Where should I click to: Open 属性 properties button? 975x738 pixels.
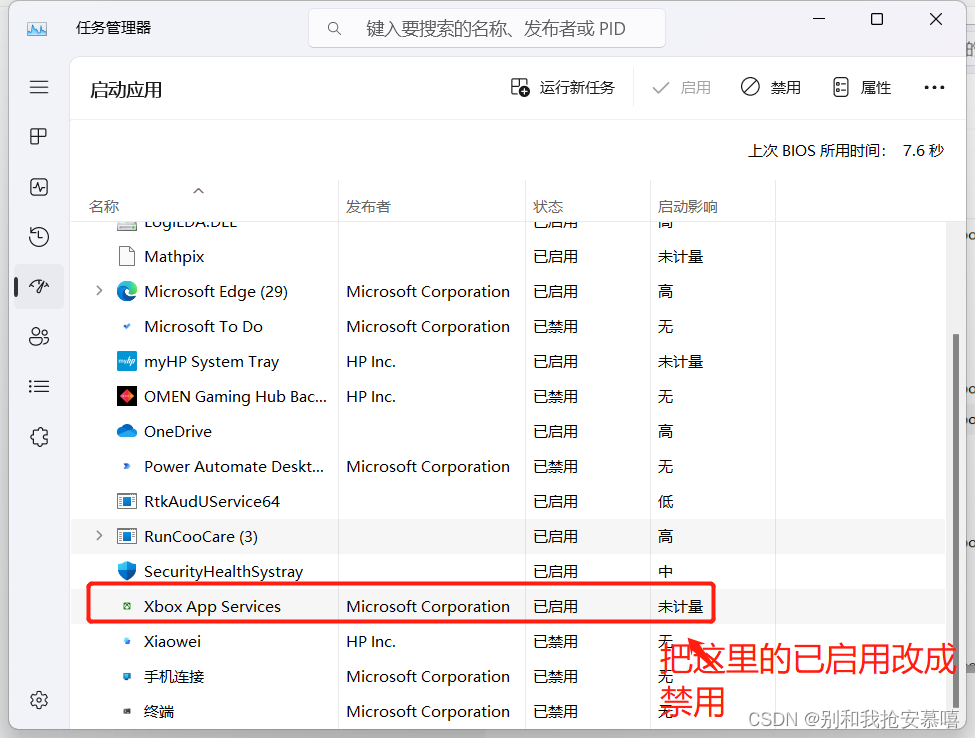[x=862, y=88]
